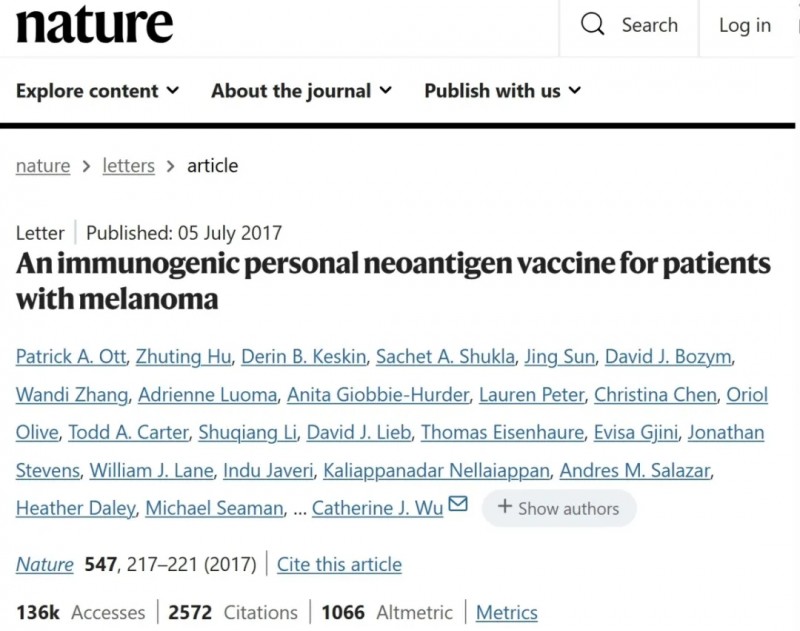Viewport: 800px width, 631px height.
Task: Open the About the journal dropdown
Action: [301, 91]
